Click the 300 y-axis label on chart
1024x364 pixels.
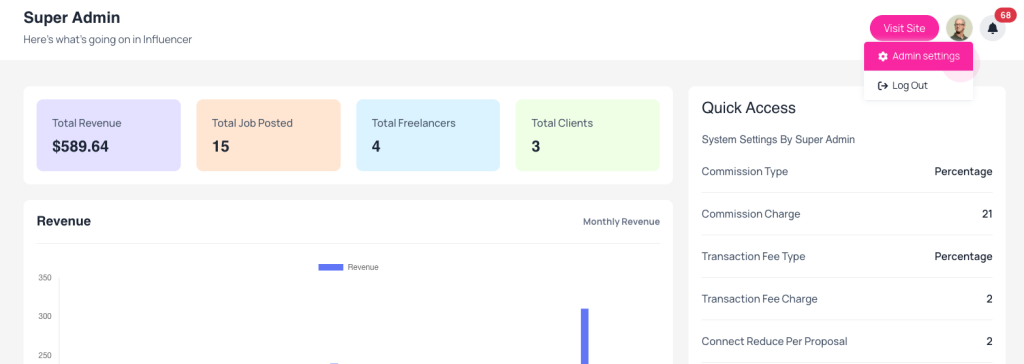click(45, 316)
